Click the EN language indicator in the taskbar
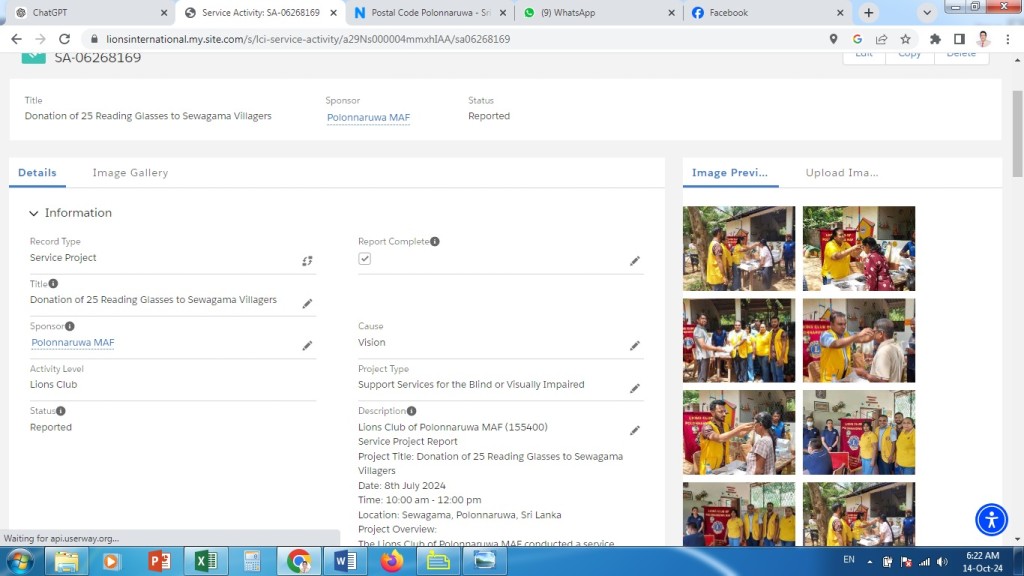 coord(849,560)
